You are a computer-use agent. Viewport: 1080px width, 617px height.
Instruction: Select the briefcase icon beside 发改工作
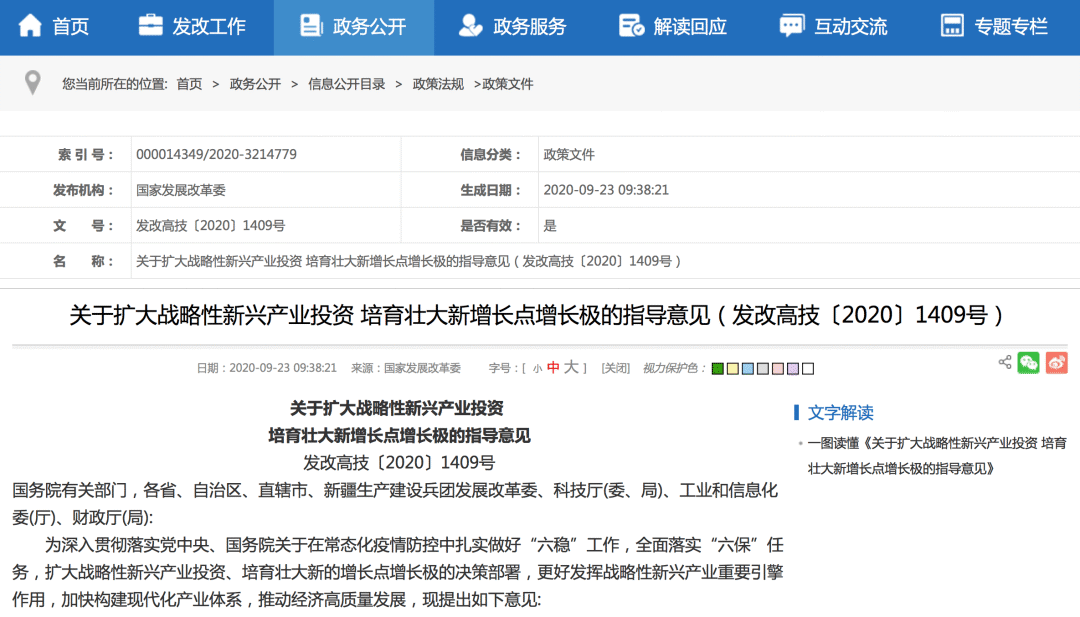[149, 26]
